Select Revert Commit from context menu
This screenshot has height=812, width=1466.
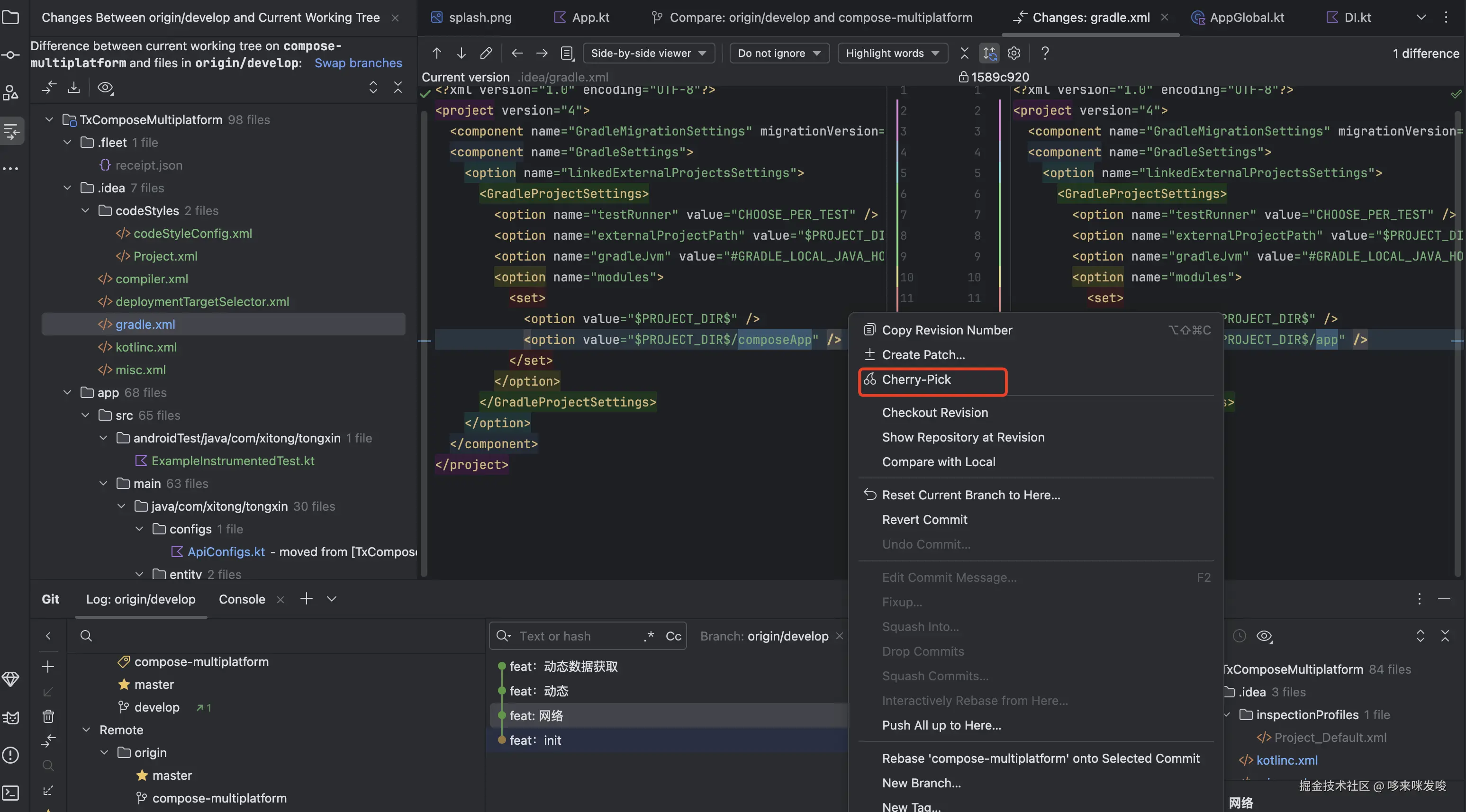[924, 520]
